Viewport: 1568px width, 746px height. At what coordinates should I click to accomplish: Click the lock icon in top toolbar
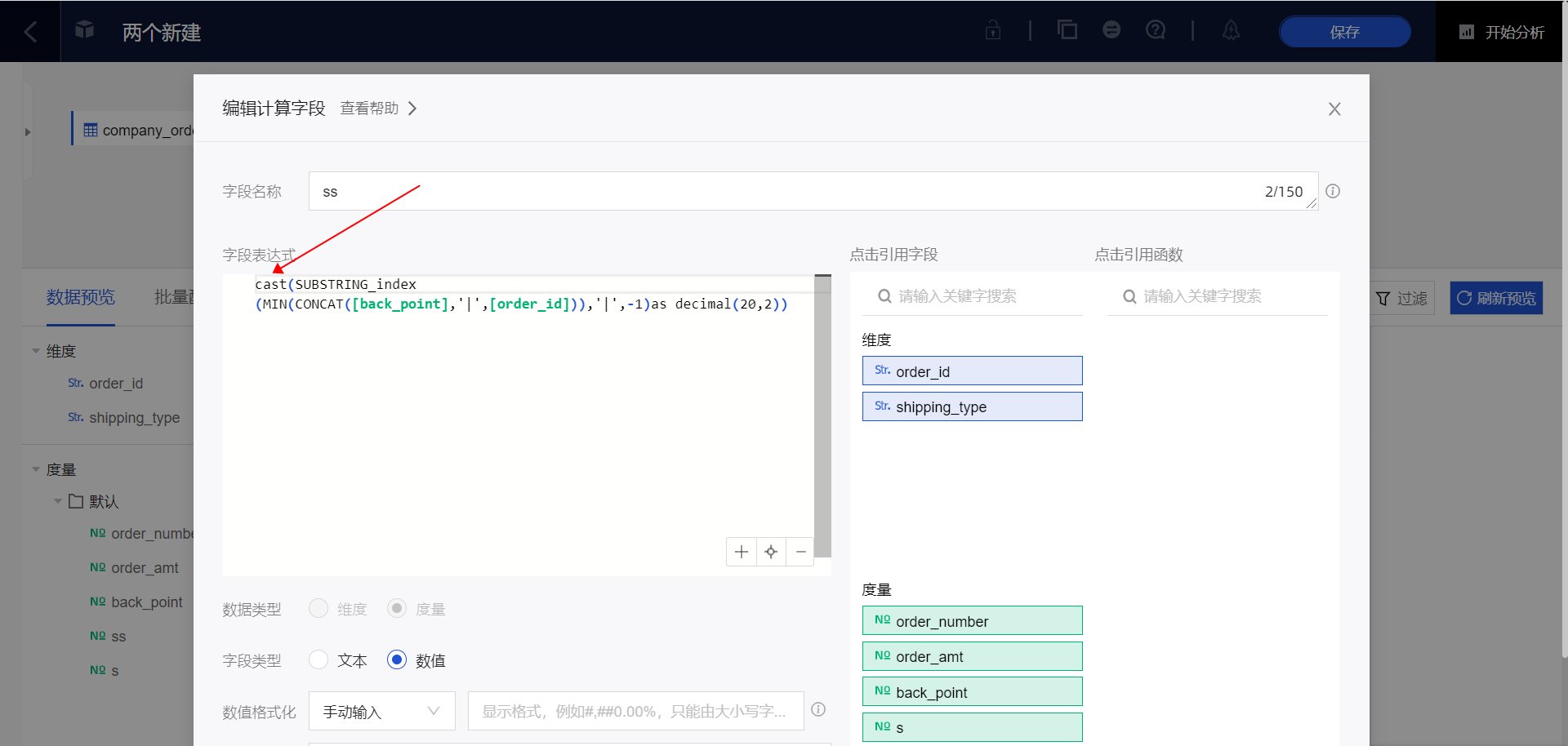992,30
